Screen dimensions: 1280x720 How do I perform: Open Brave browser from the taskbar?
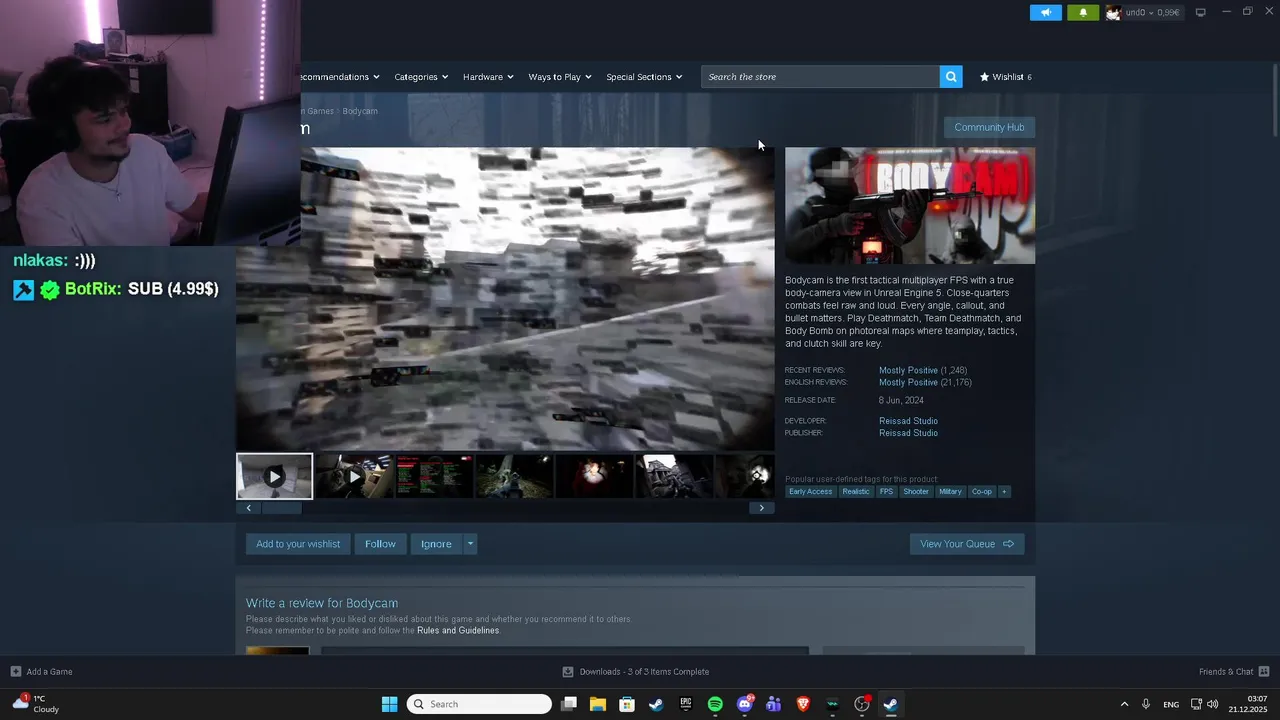(803, 704)
